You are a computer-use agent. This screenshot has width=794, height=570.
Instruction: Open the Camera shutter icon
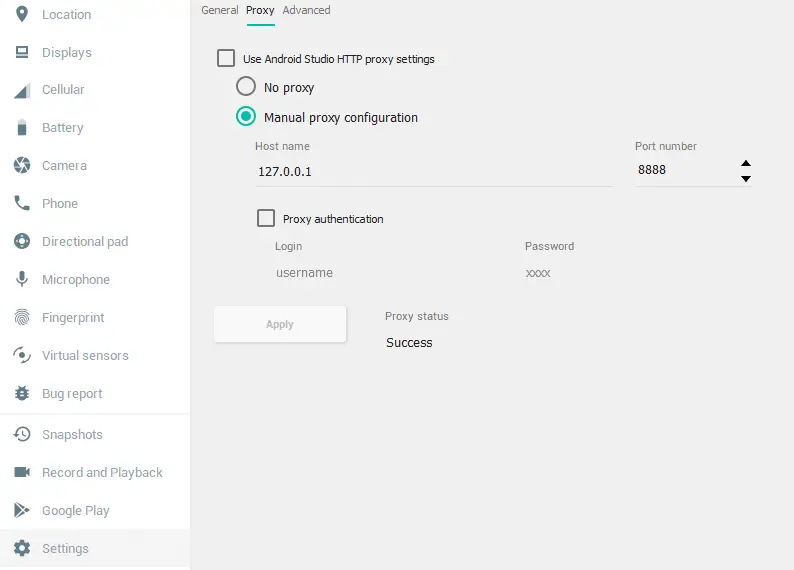pyautogui.click(x=22, y=165)
